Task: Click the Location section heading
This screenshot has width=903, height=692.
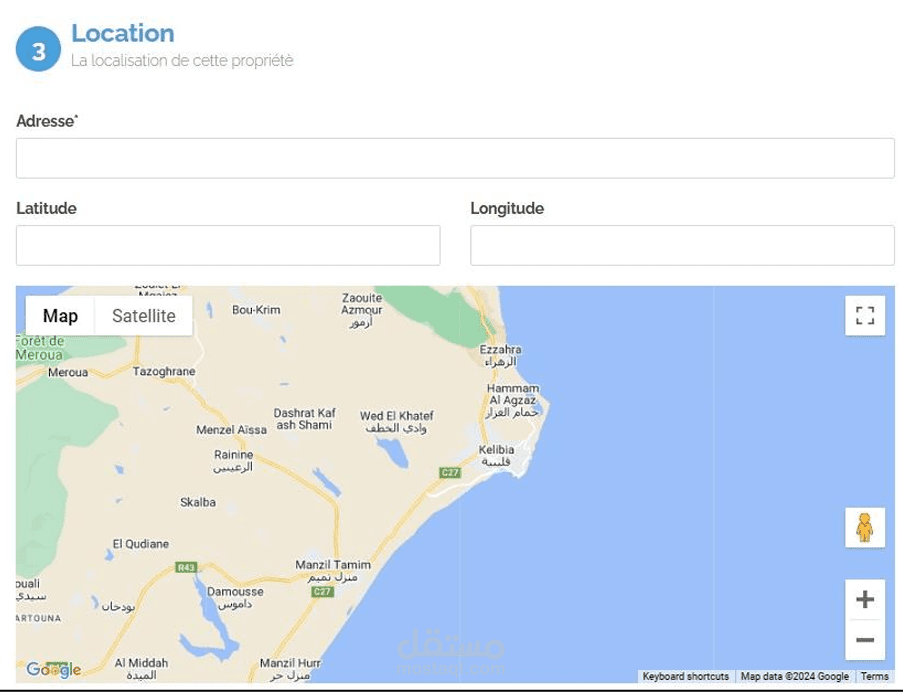Action: 123,33
